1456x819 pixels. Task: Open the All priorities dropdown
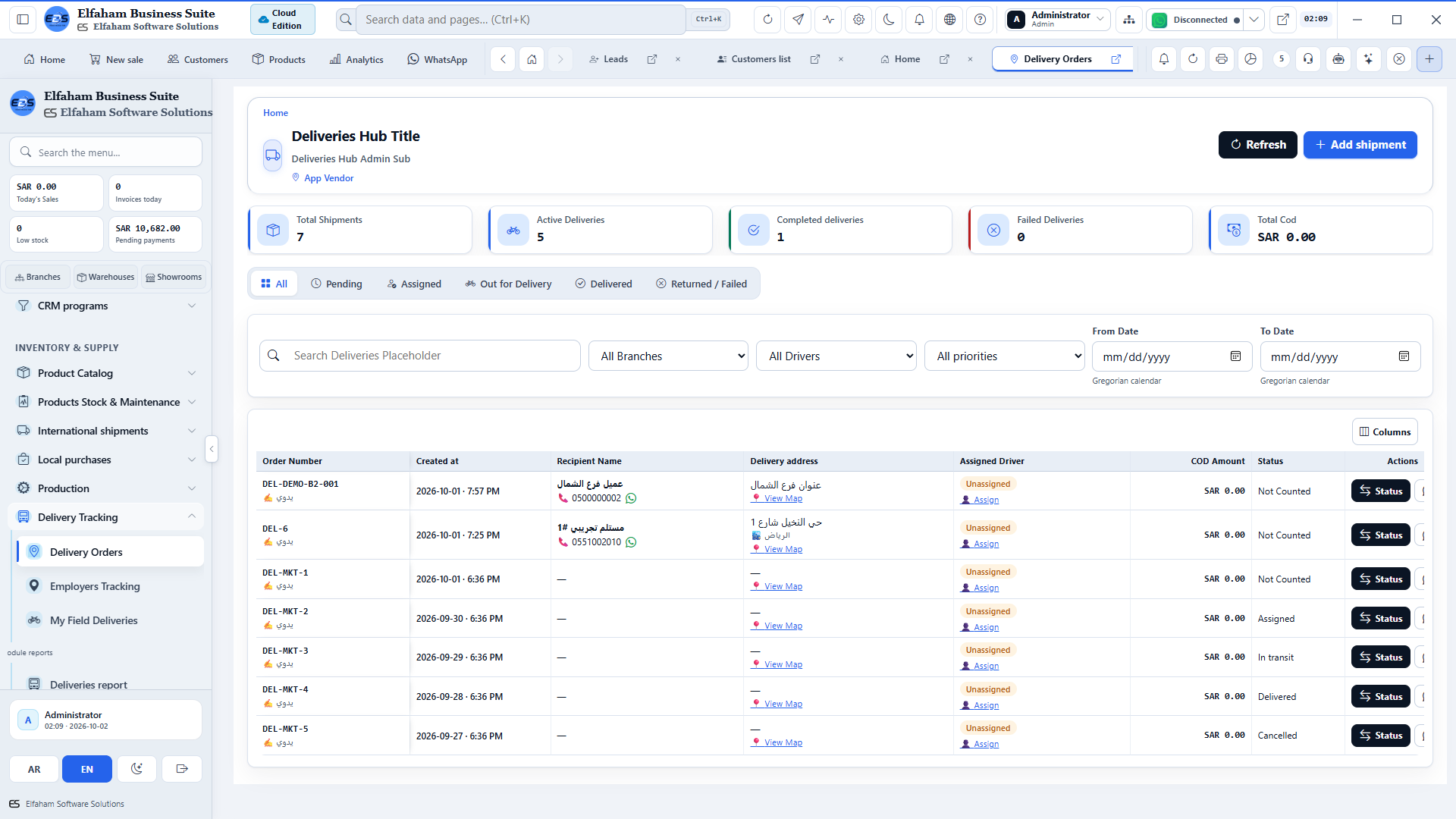(1004, 356)
